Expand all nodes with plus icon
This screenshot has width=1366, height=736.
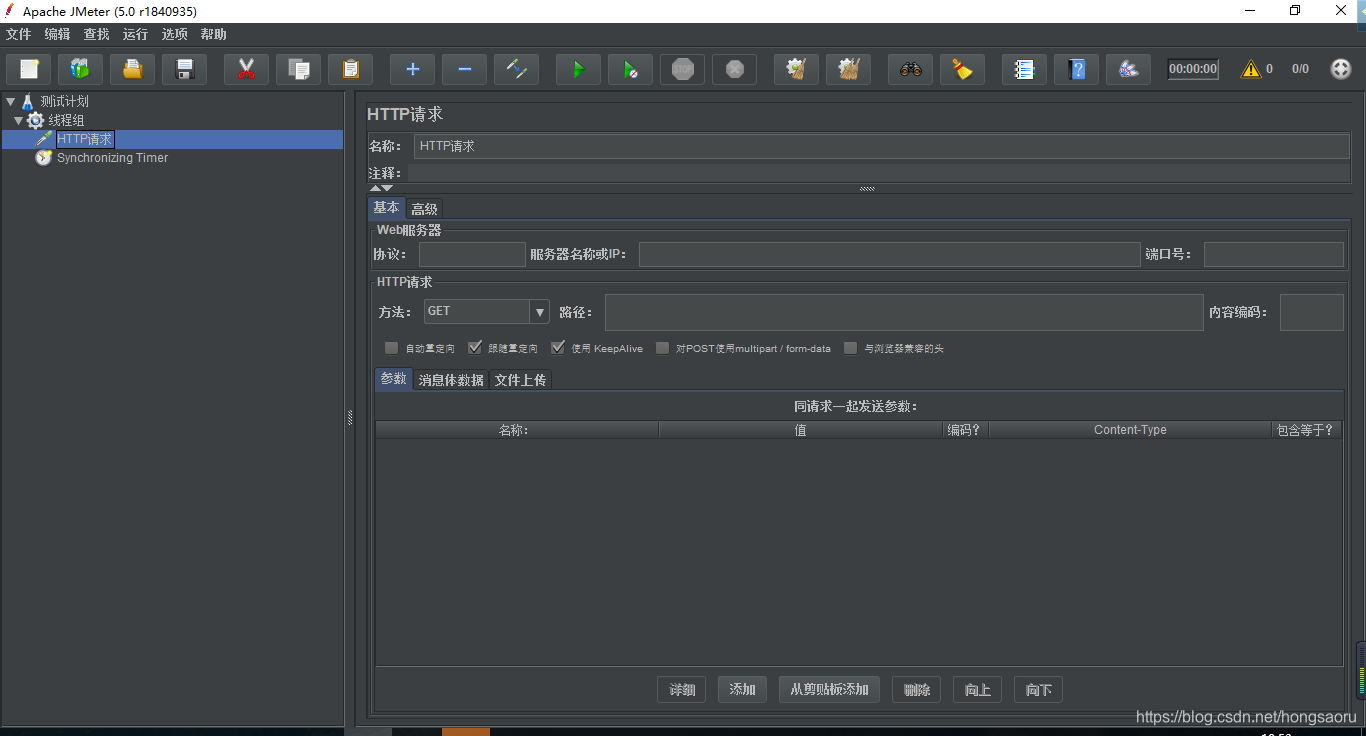coord(413,69)
